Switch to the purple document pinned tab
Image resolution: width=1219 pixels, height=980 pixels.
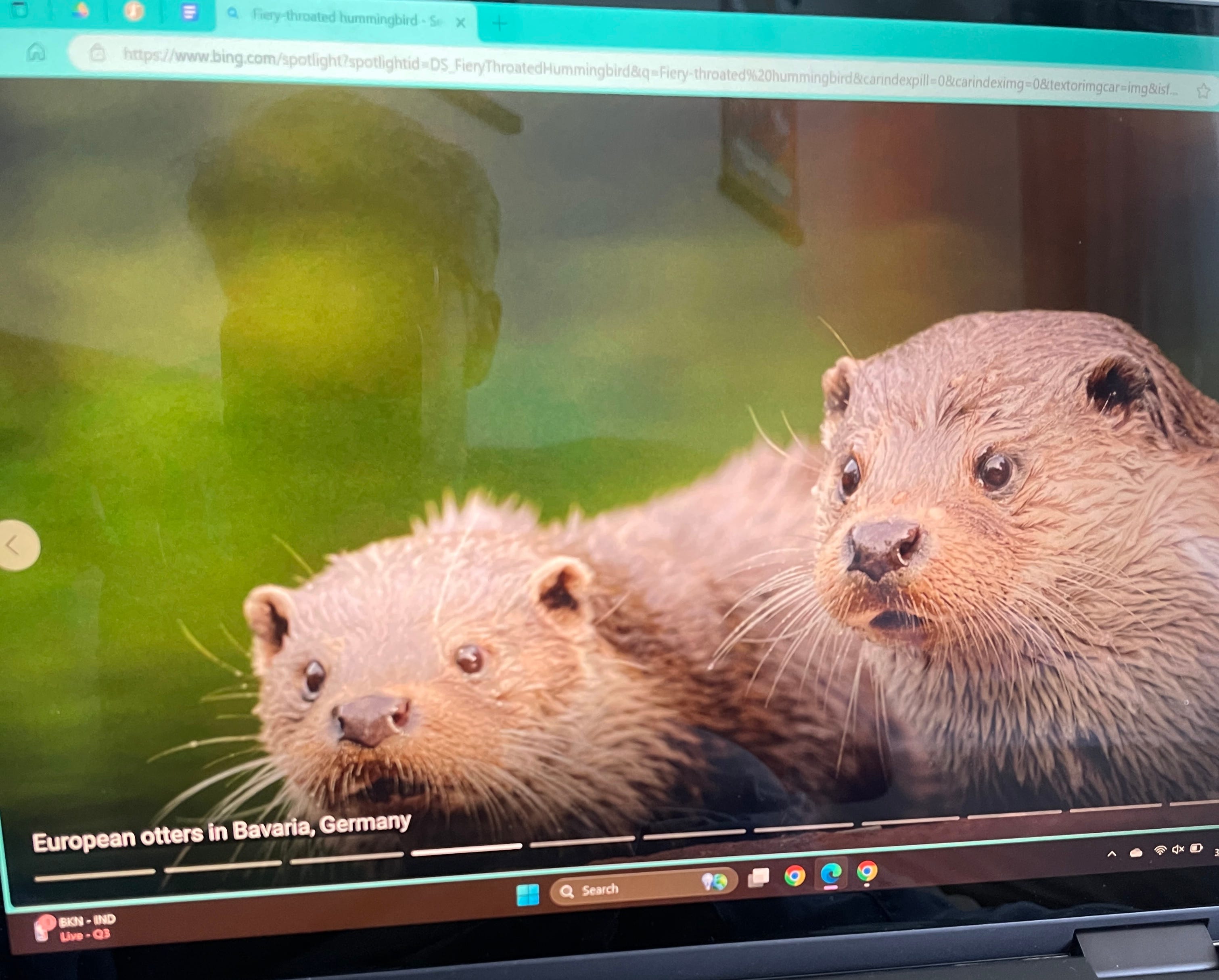(x=189, y=12)
